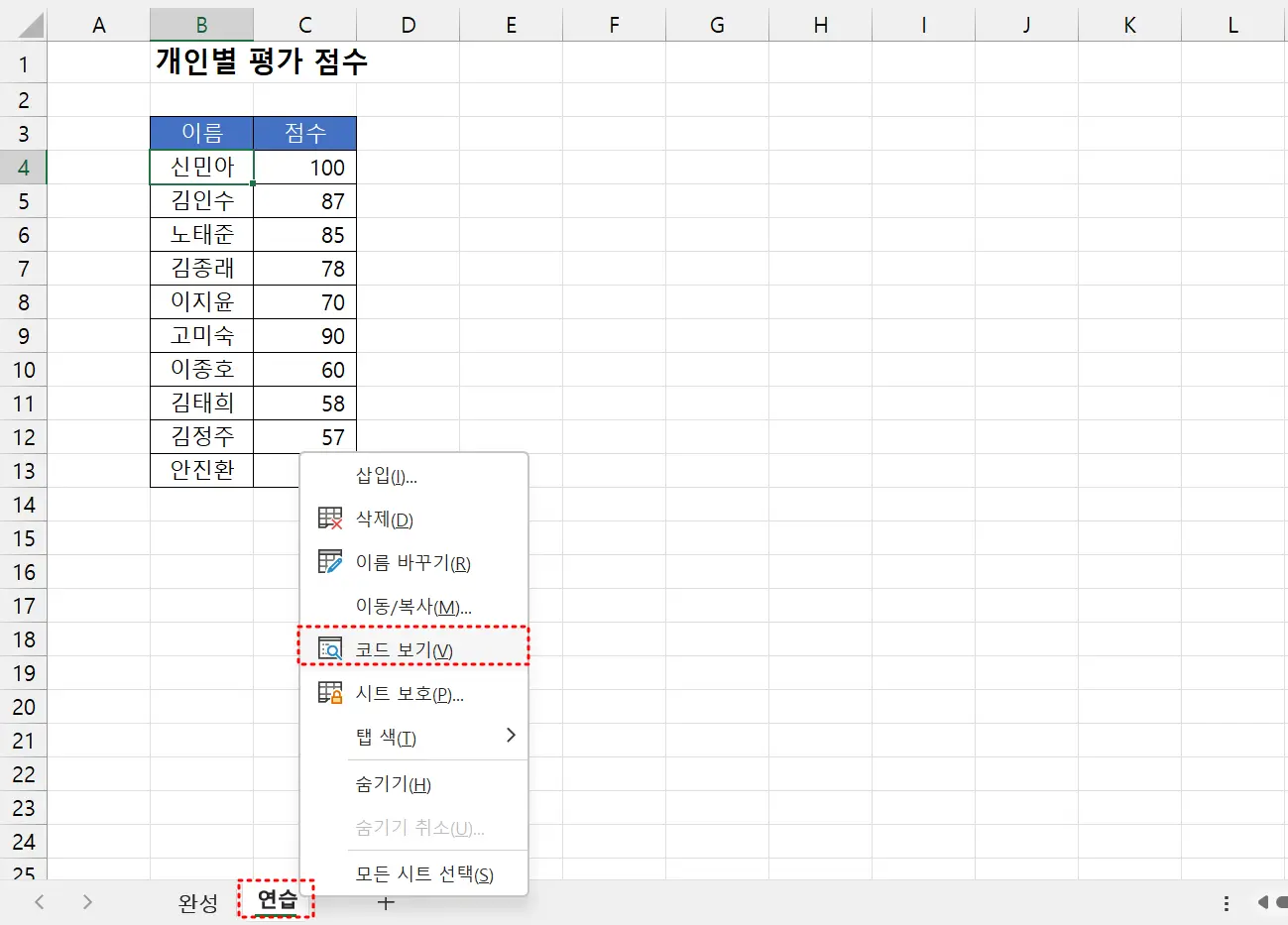
Task: Click the select-all corner triangle
Action: pyautogui.click(x=31, y=25)
